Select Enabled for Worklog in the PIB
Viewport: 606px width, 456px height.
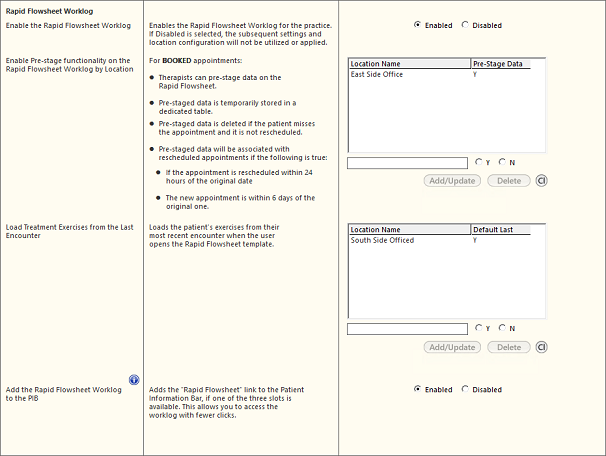pyautogui.click(x=417, y=389)
